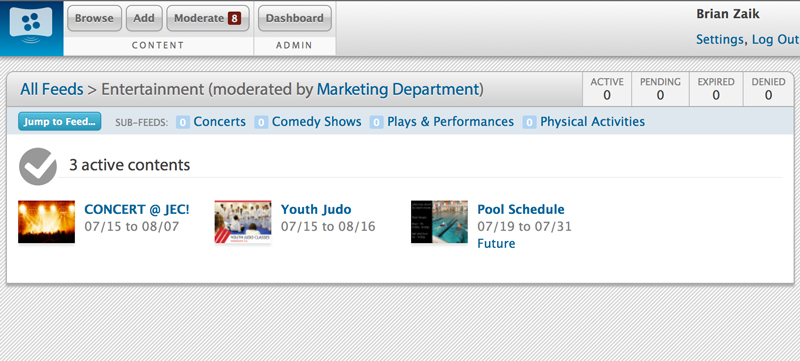Navigate to All Feeds breadcrumb
The image size is (800, 361).
tap(52, 89)
